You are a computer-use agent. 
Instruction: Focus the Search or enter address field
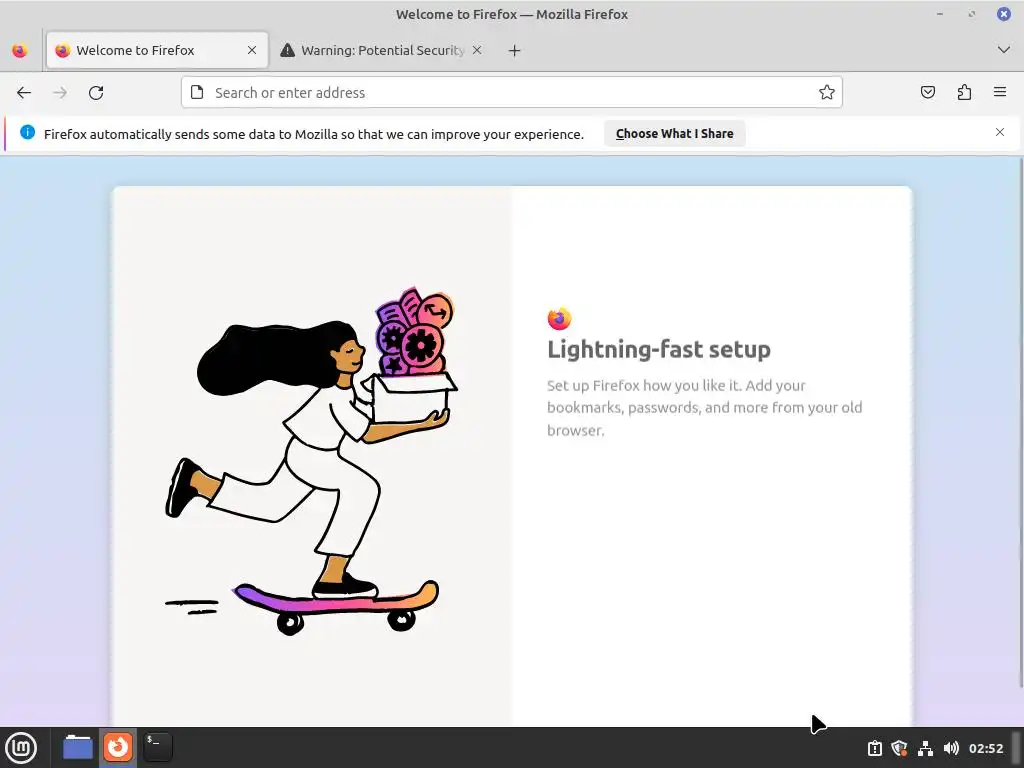click(512, 92)
